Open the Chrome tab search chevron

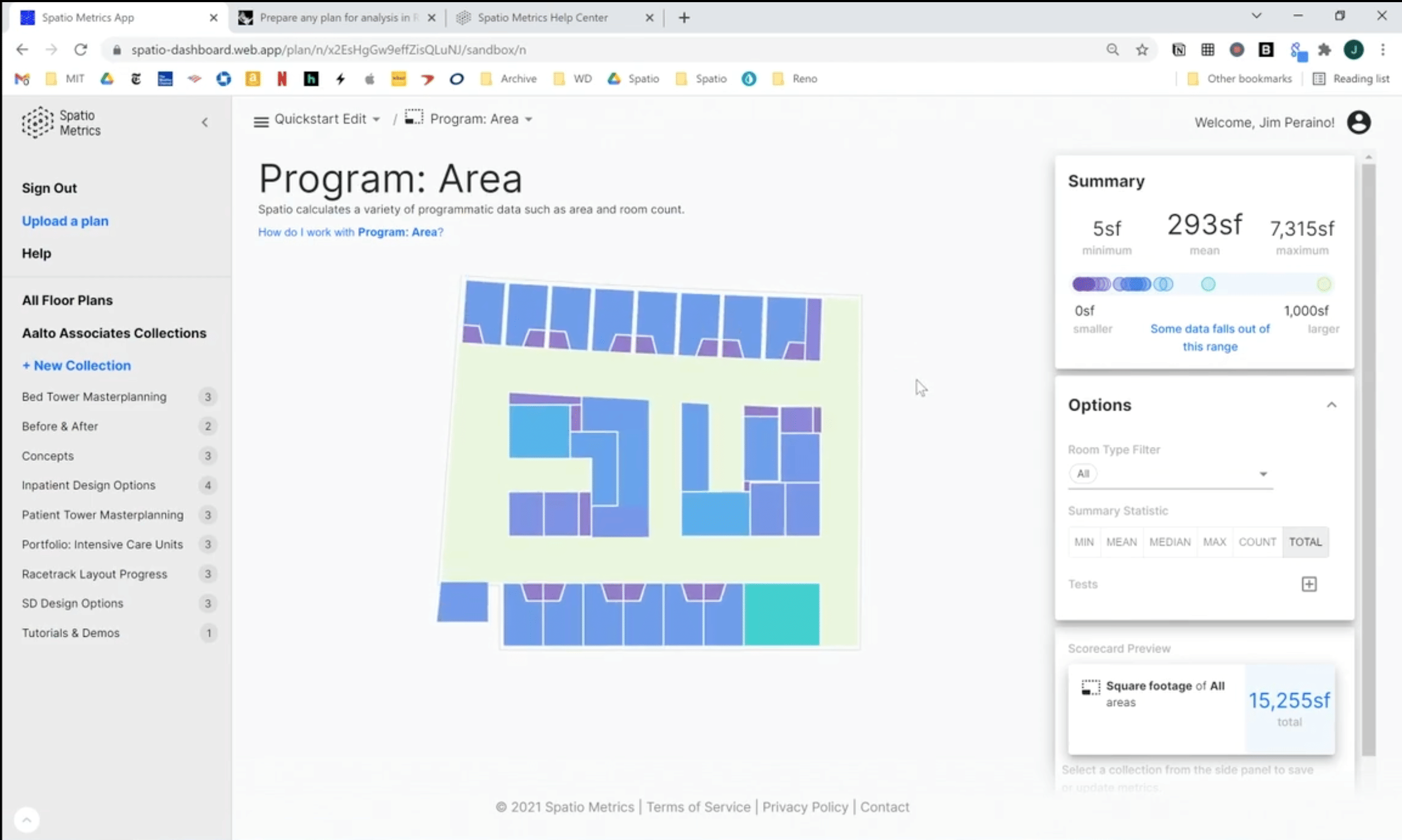coord(1256,16)
